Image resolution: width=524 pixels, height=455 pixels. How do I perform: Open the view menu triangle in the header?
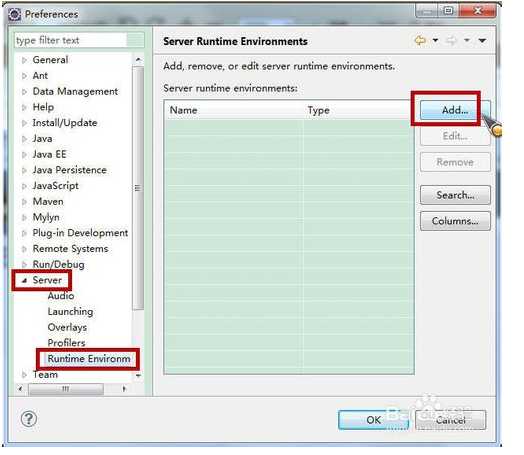[x=482, y=40]
